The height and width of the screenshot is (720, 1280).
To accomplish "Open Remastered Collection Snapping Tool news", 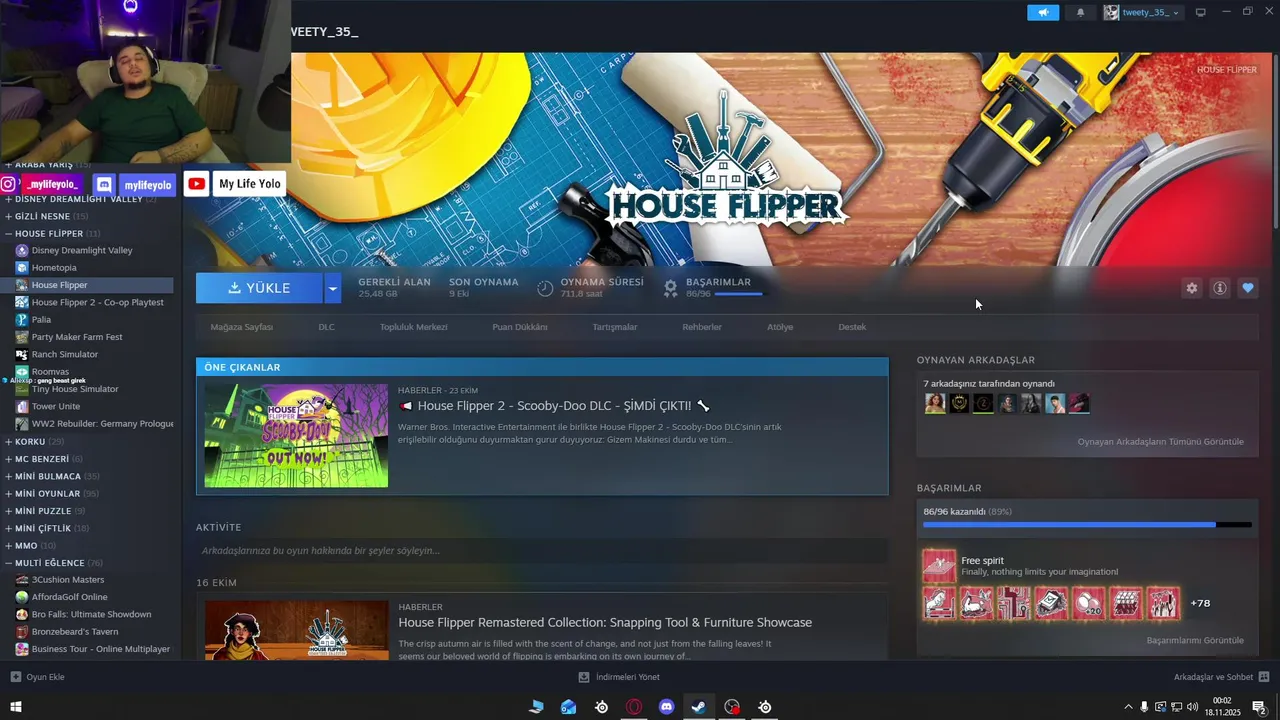I will [x=605, y=622].
